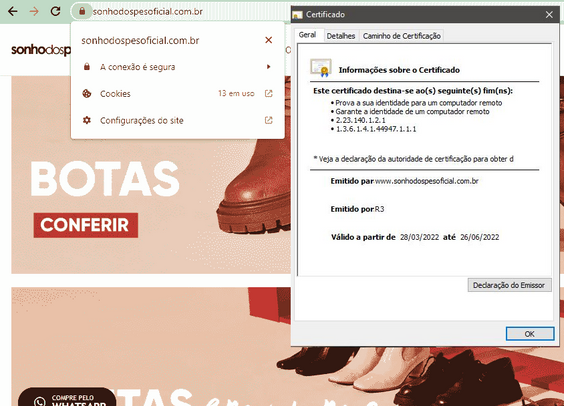Close the site info popup with the X
564x406 pixels.
pyautogui.click(x=268, y=40)
